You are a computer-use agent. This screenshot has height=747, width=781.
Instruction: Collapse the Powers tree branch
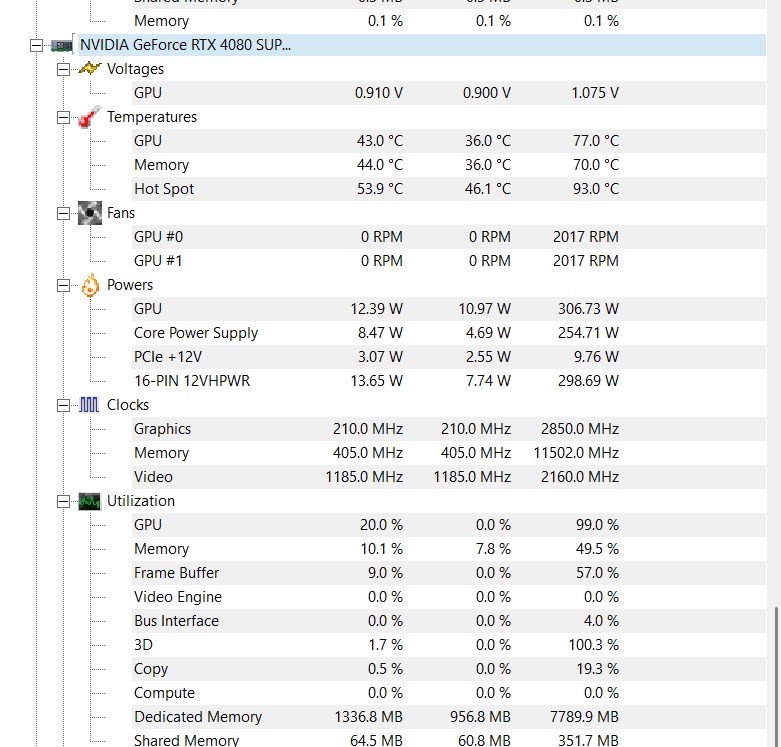[x=64, y=285]
